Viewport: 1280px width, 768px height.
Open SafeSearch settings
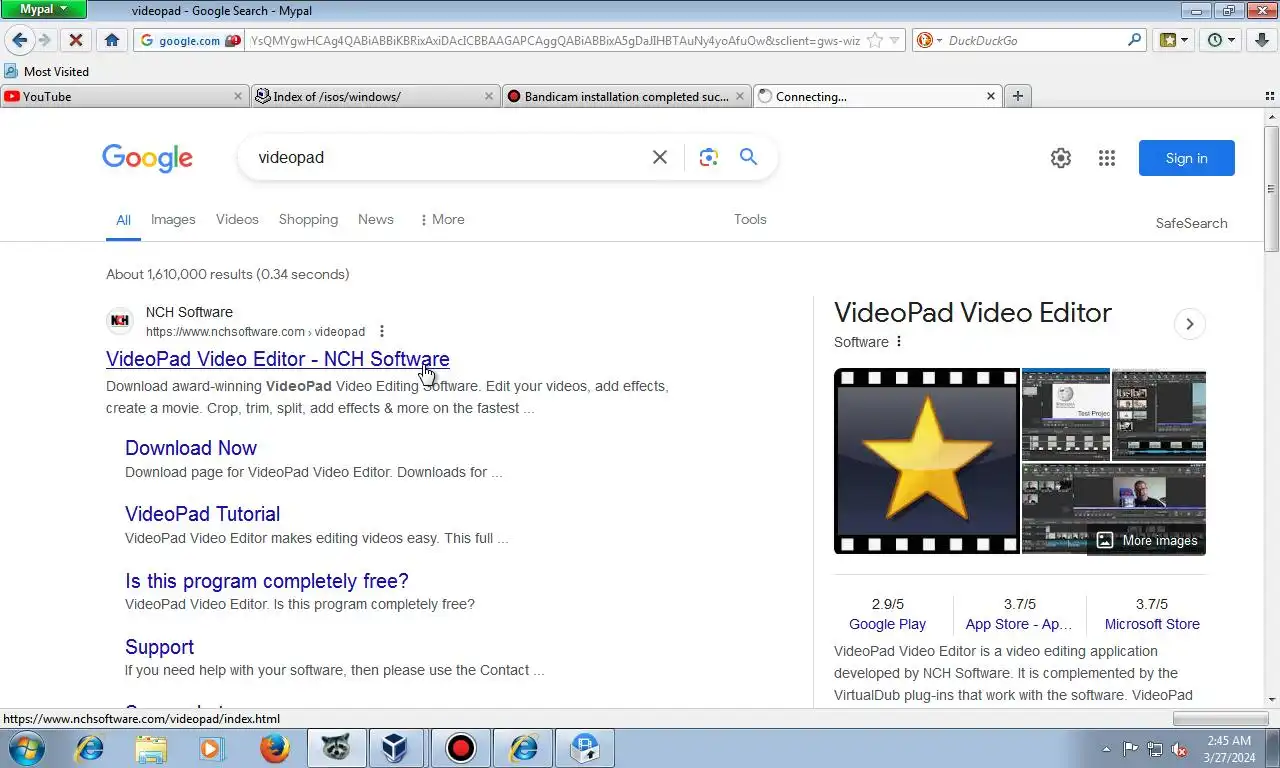(x=1191, y=223)
